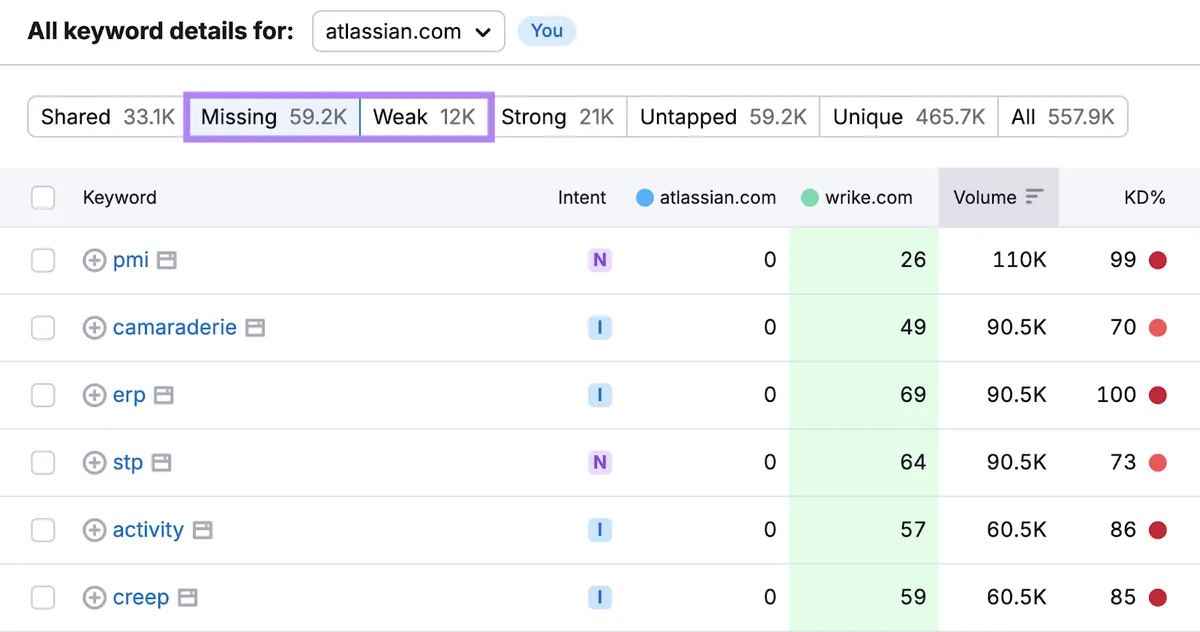This screenshot has height=632, width=1200.
Task: Add the pmi keyword using its plus icon
Action: pos(94,261)
